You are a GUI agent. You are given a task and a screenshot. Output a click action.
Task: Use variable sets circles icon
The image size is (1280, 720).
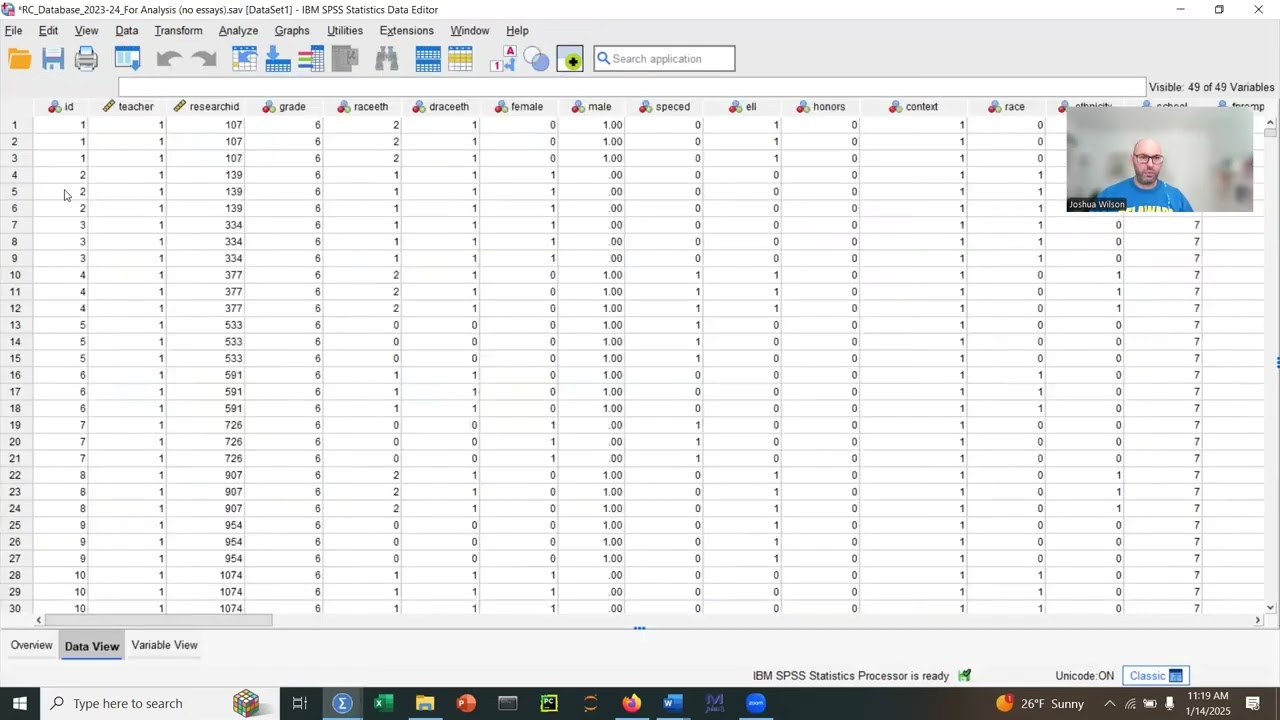(x=537, y=60)
